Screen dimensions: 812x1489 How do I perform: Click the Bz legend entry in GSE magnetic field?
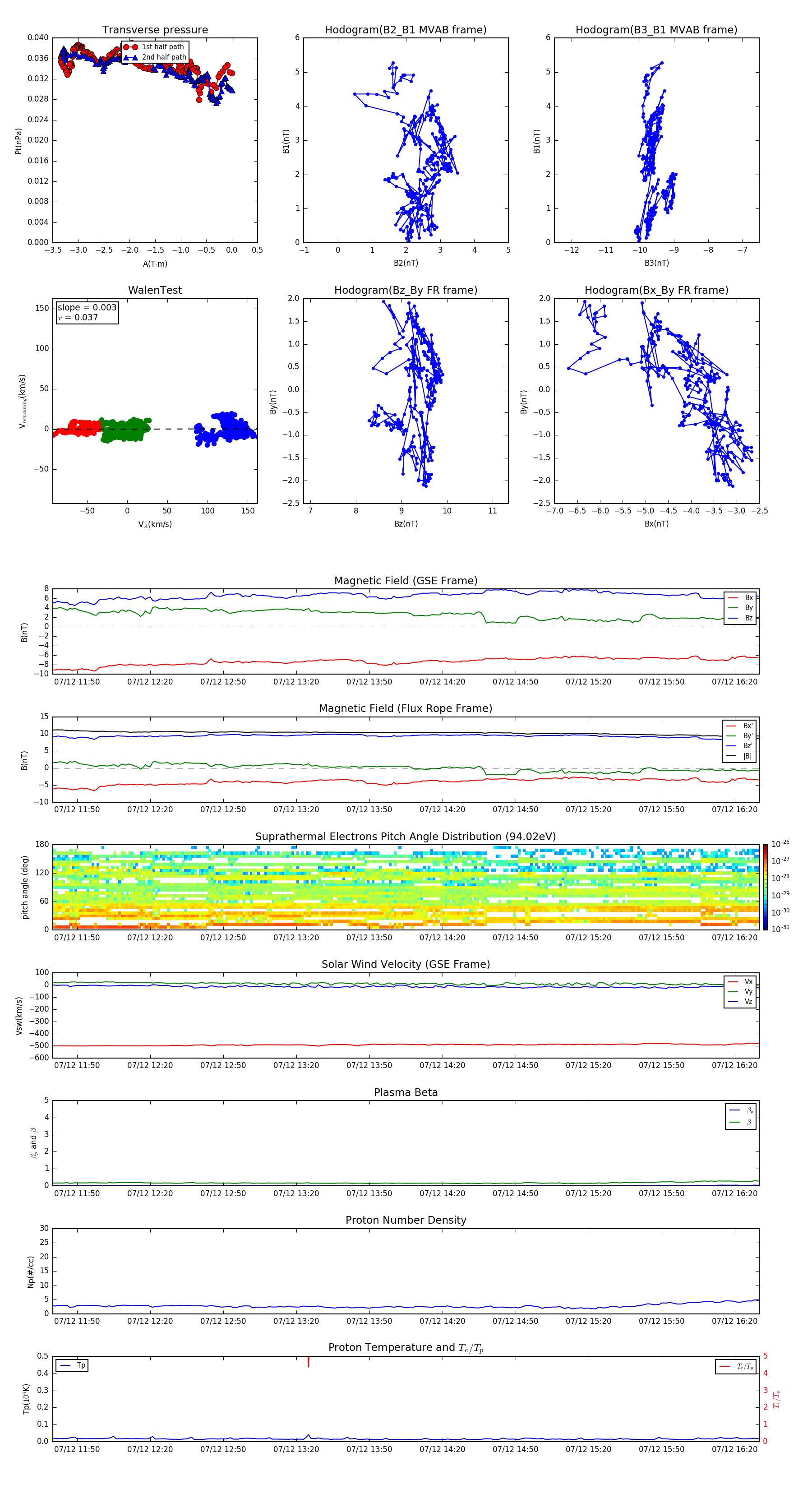[x=741, y=618]
